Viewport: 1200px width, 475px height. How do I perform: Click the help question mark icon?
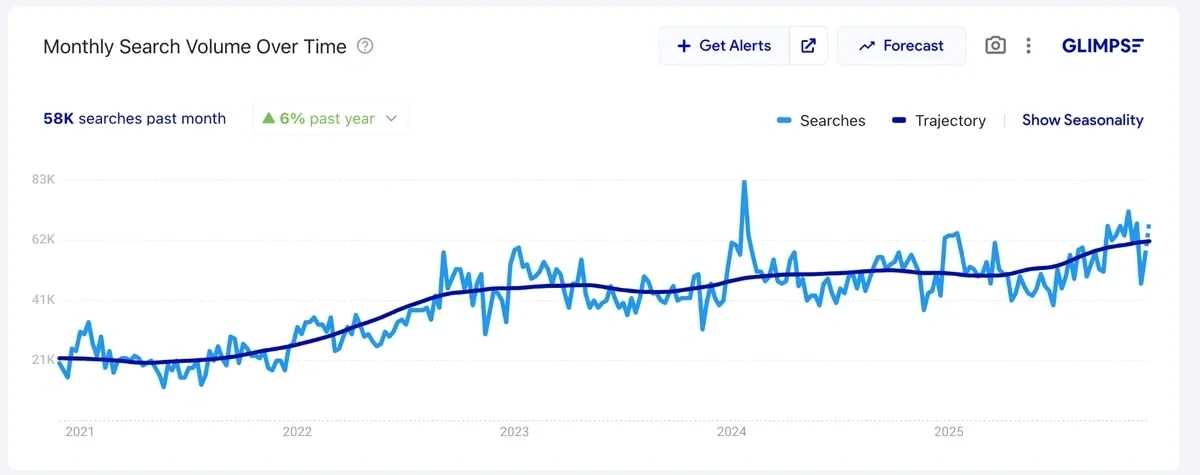tap(365, 46)
